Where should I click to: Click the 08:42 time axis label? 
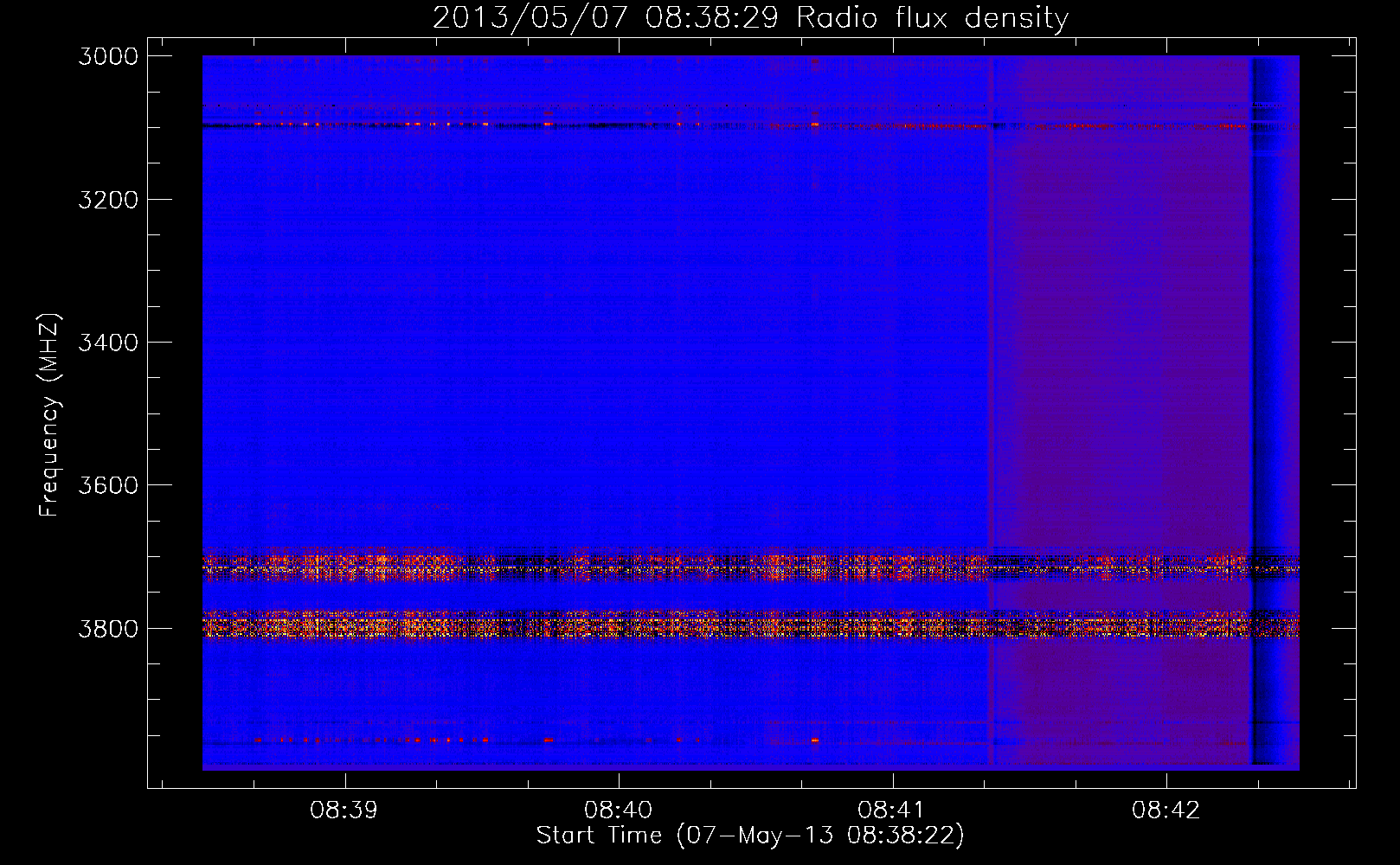(x=1166, y=811)
